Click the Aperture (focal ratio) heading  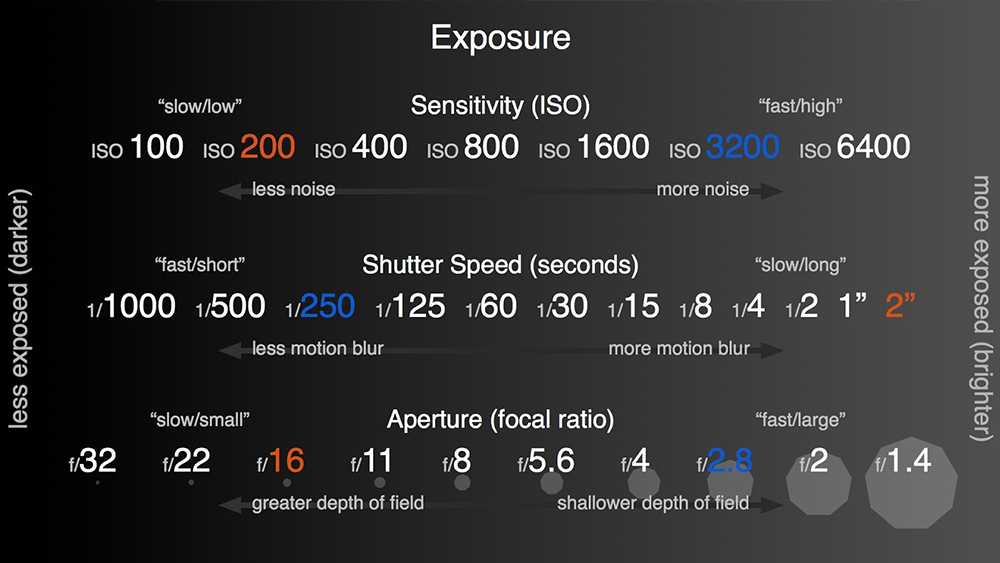[501, 420]
